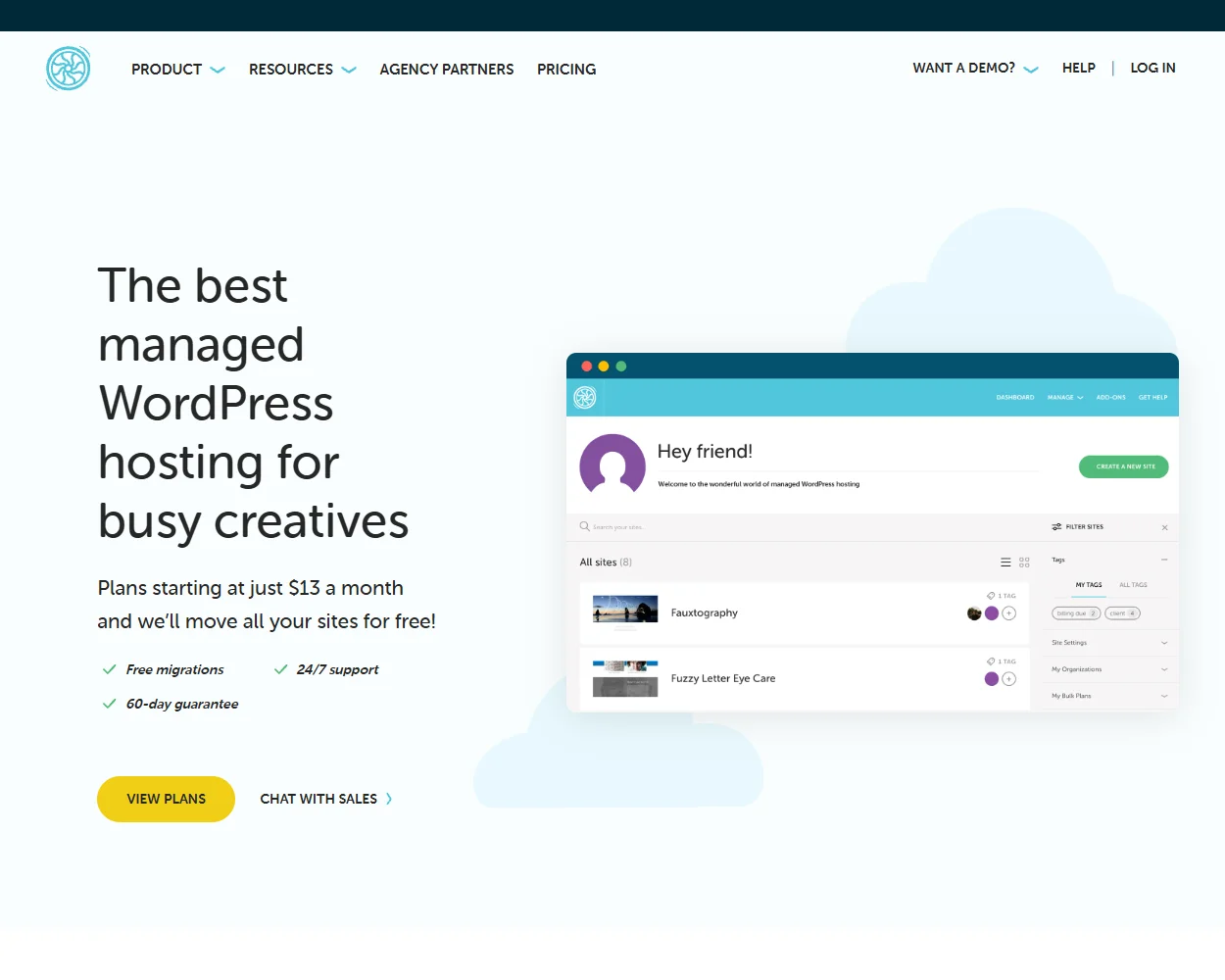Click the VIEW PLANS button
Image resolution: width=1225 pixels, height=980 pixels.
point(166,799)
